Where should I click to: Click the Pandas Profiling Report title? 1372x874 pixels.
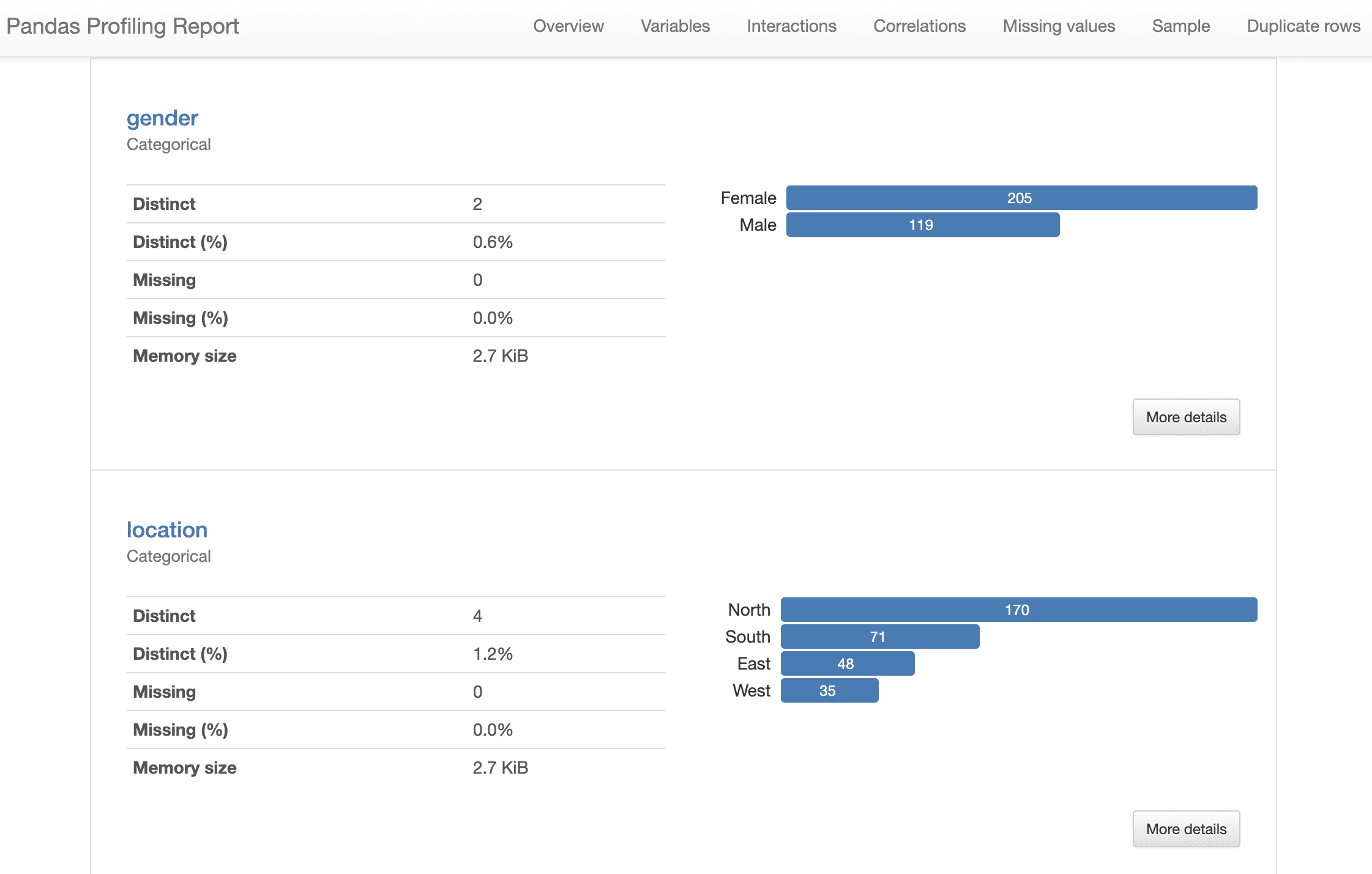(122, 26)
